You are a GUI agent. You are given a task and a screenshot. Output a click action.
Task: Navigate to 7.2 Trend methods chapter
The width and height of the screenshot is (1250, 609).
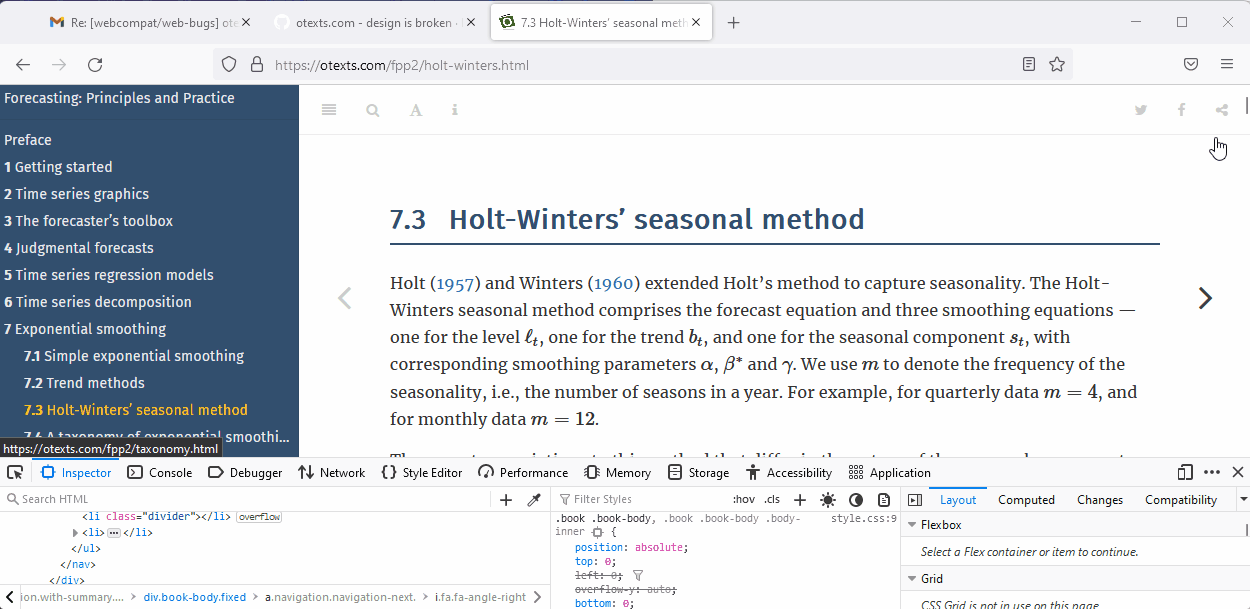tap(84, 382)
